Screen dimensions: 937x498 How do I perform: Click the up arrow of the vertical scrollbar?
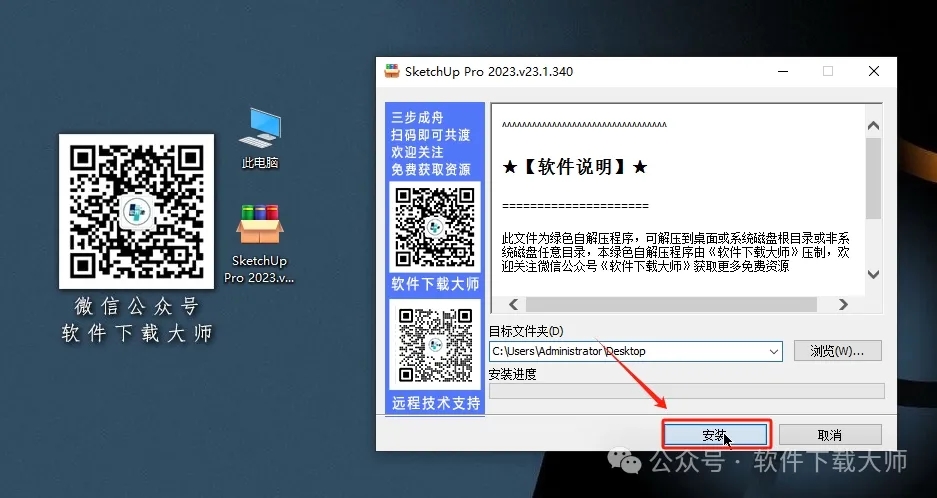873,125
